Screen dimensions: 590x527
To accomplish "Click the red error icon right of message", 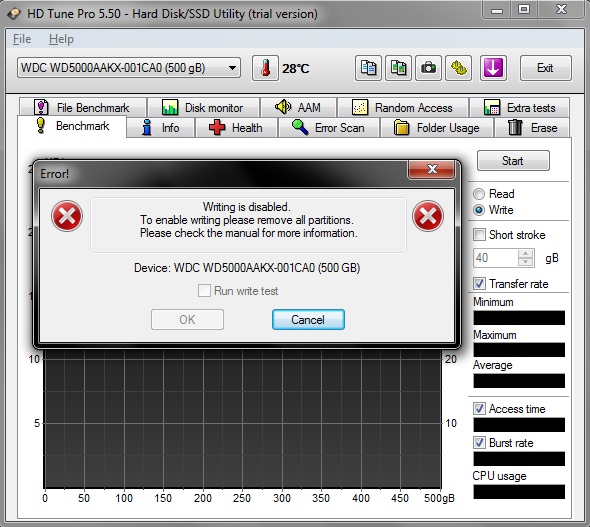I will tap(428, 216).
